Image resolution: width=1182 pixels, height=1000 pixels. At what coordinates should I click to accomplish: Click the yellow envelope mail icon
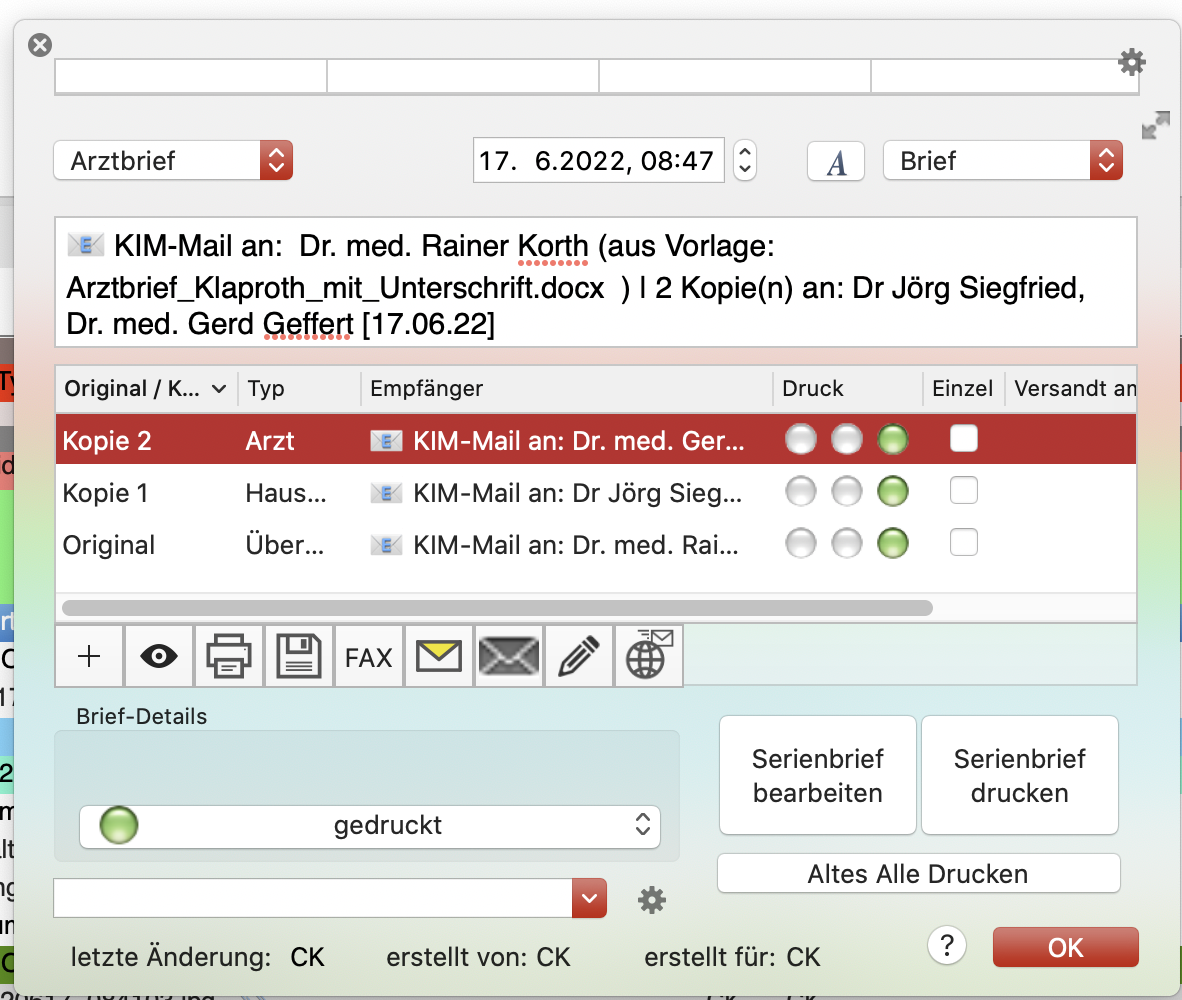(439, 656)
